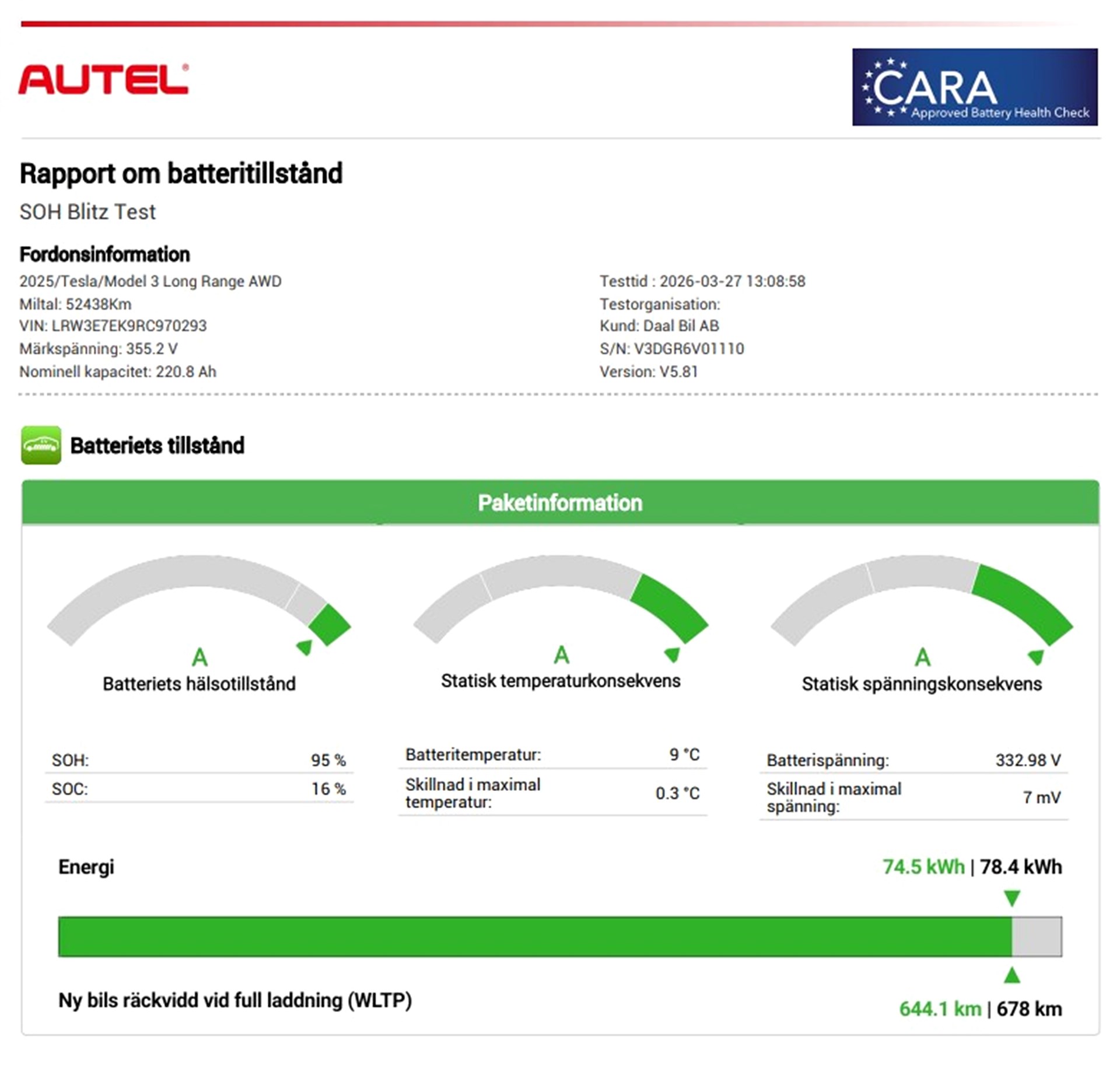The image size is (1120, 1065).
Task: Click the Rapport om batteritillstånd title
Action: 181,174
